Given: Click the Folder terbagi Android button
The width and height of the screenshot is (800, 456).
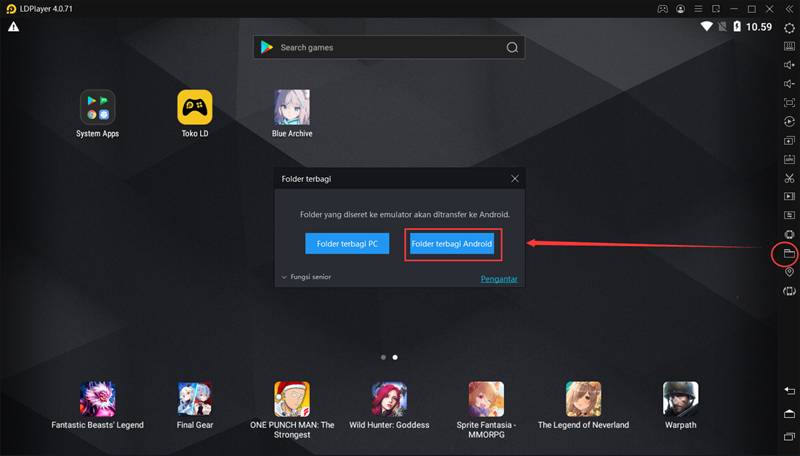Looking at the screenshot, I should 452,244.
